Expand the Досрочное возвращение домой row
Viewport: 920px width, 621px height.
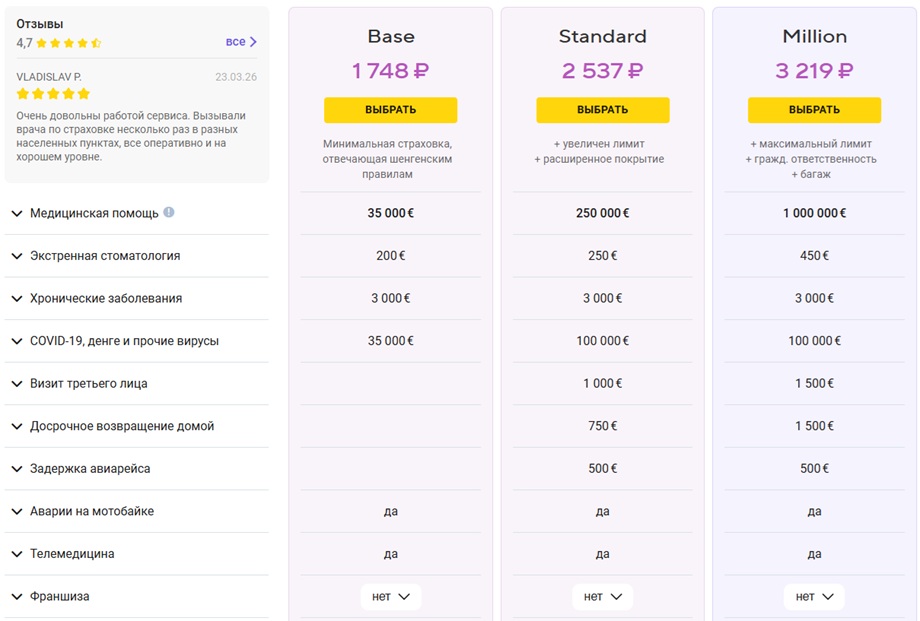[137, 426]
